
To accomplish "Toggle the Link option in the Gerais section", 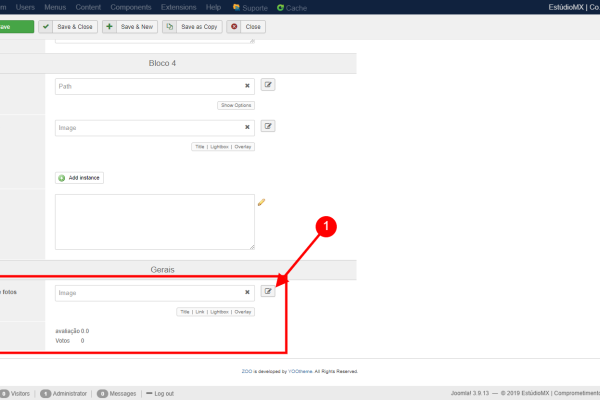I will point(200,312).
